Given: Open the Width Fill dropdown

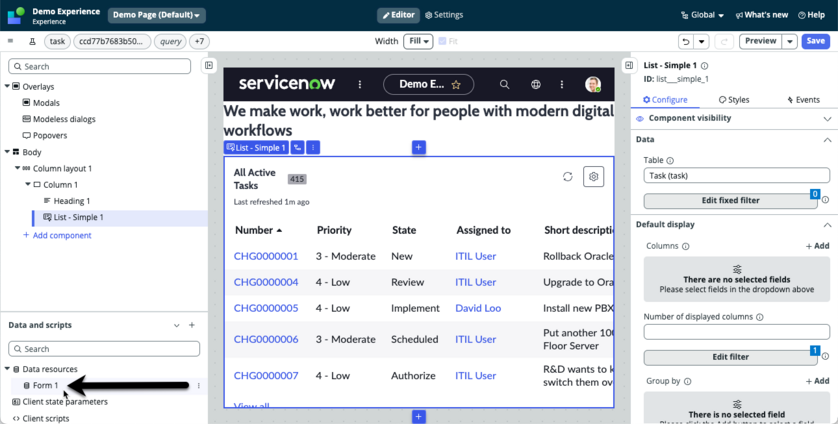Looking at the screenshot, I should pyautogui.click(x=418, y=41).
